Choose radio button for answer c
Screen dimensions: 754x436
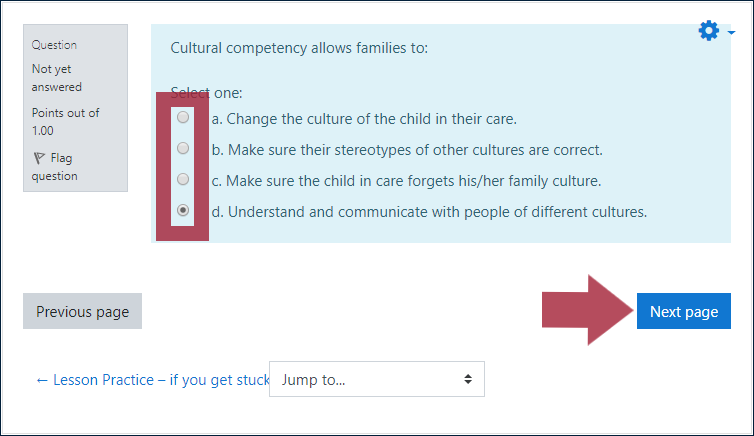(183, 179)
